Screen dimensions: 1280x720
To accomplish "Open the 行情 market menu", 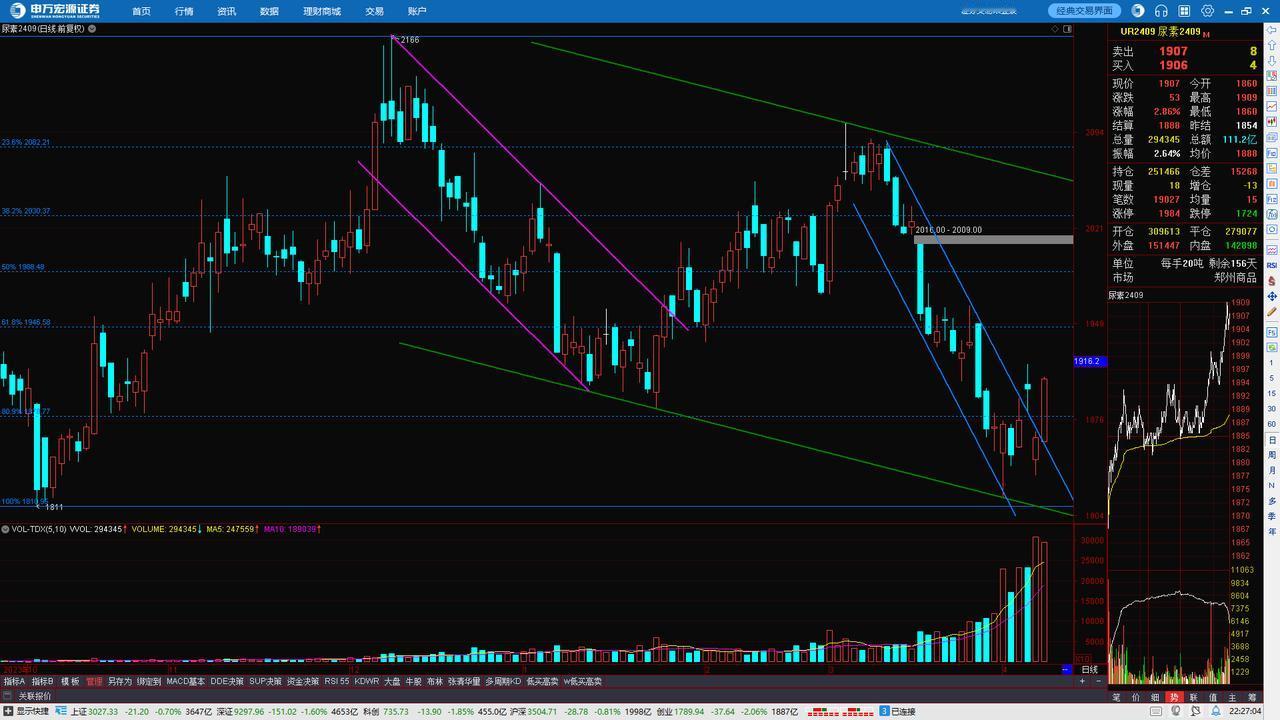I will [x=184, y=11].
